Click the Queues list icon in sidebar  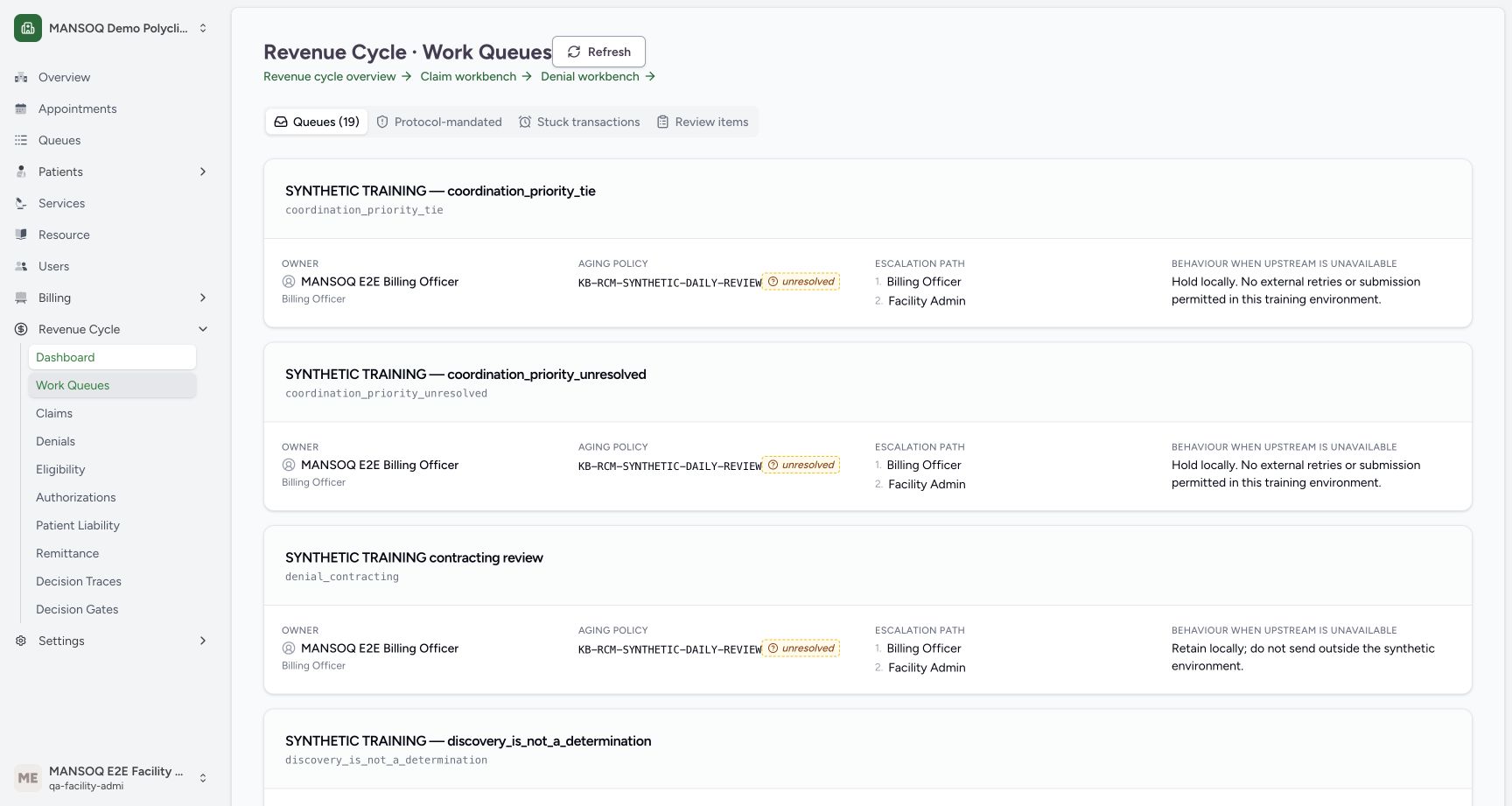[x=21, y=140]
